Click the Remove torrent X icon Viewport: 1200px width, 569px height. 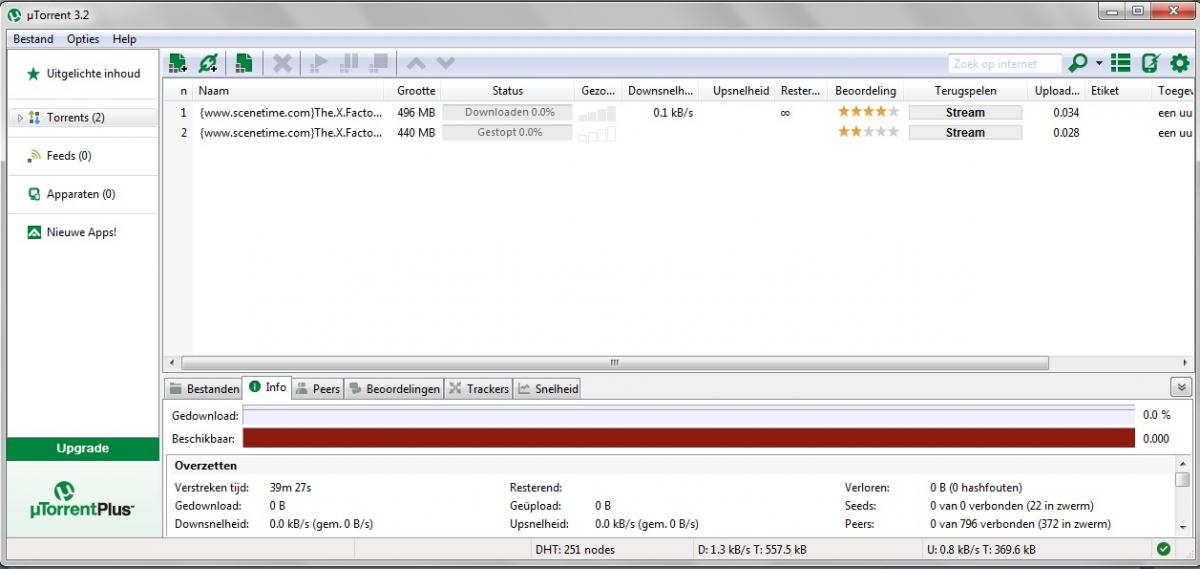283,64
